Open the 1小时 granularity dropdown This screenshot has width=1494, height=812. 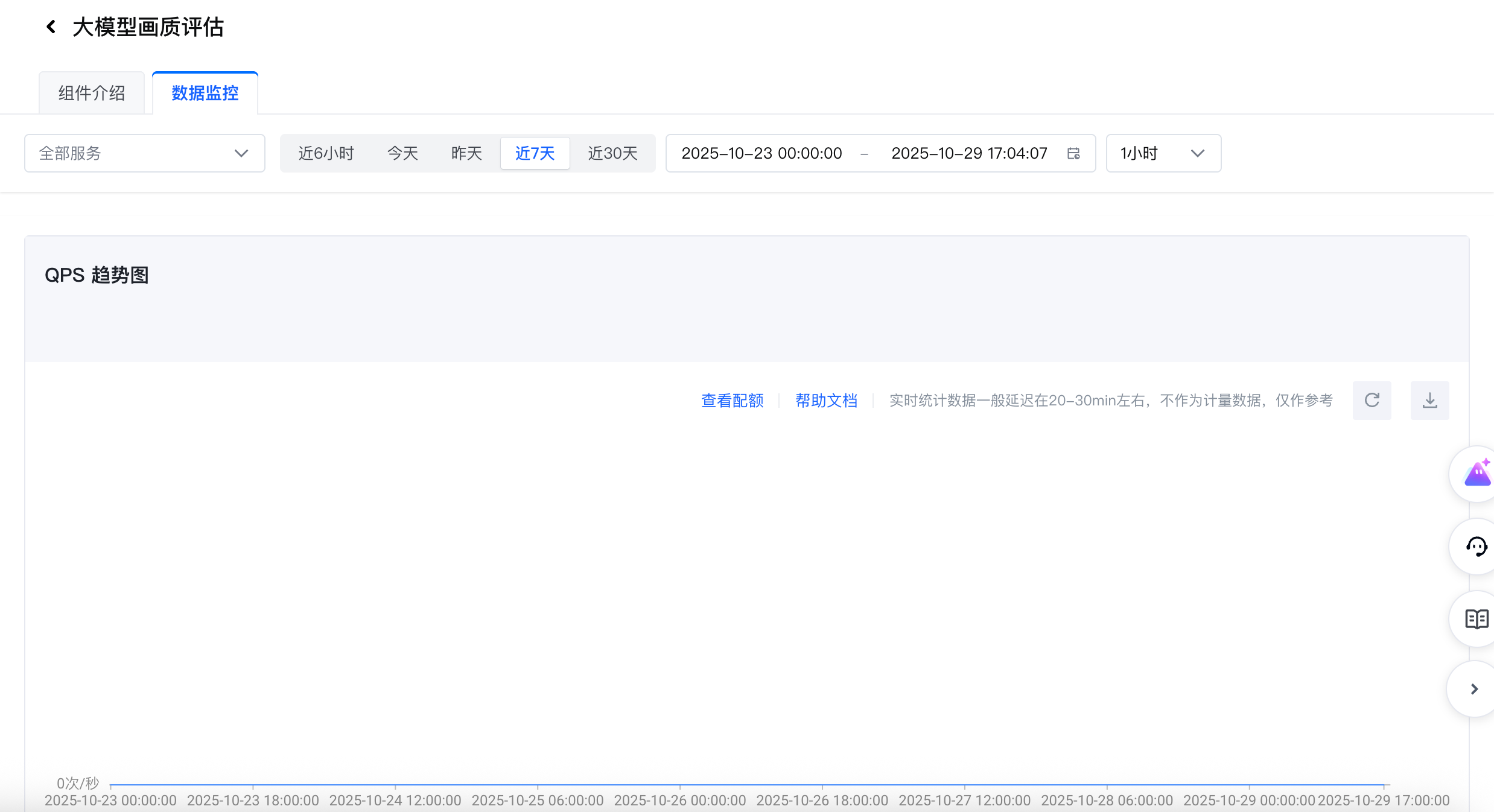coord(1163,153)
